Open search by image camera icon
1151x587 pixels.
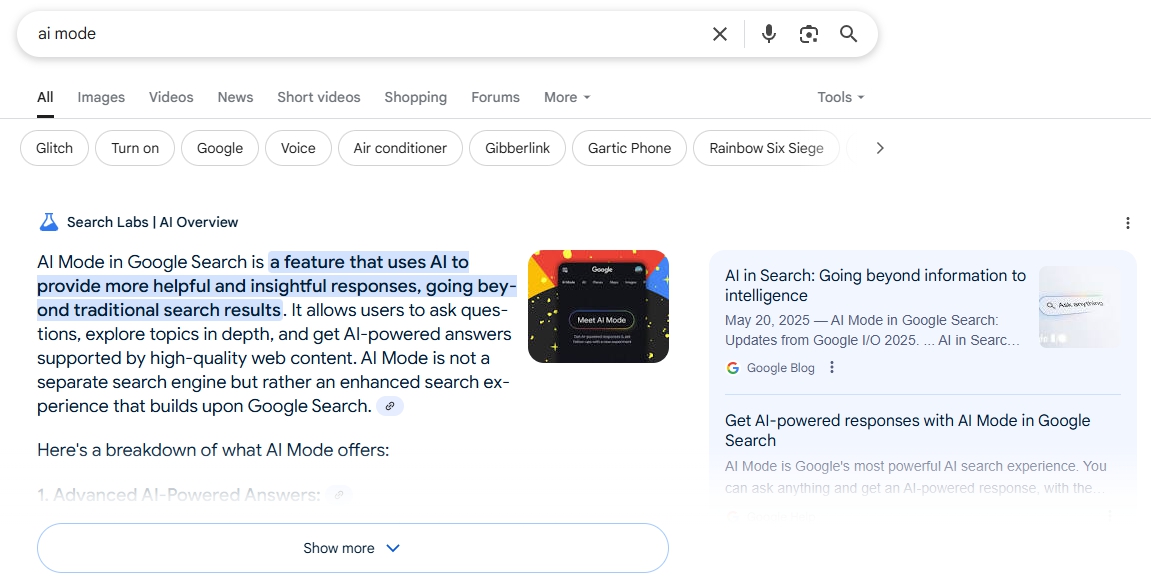pyautogui.click(x=808, y=34)
